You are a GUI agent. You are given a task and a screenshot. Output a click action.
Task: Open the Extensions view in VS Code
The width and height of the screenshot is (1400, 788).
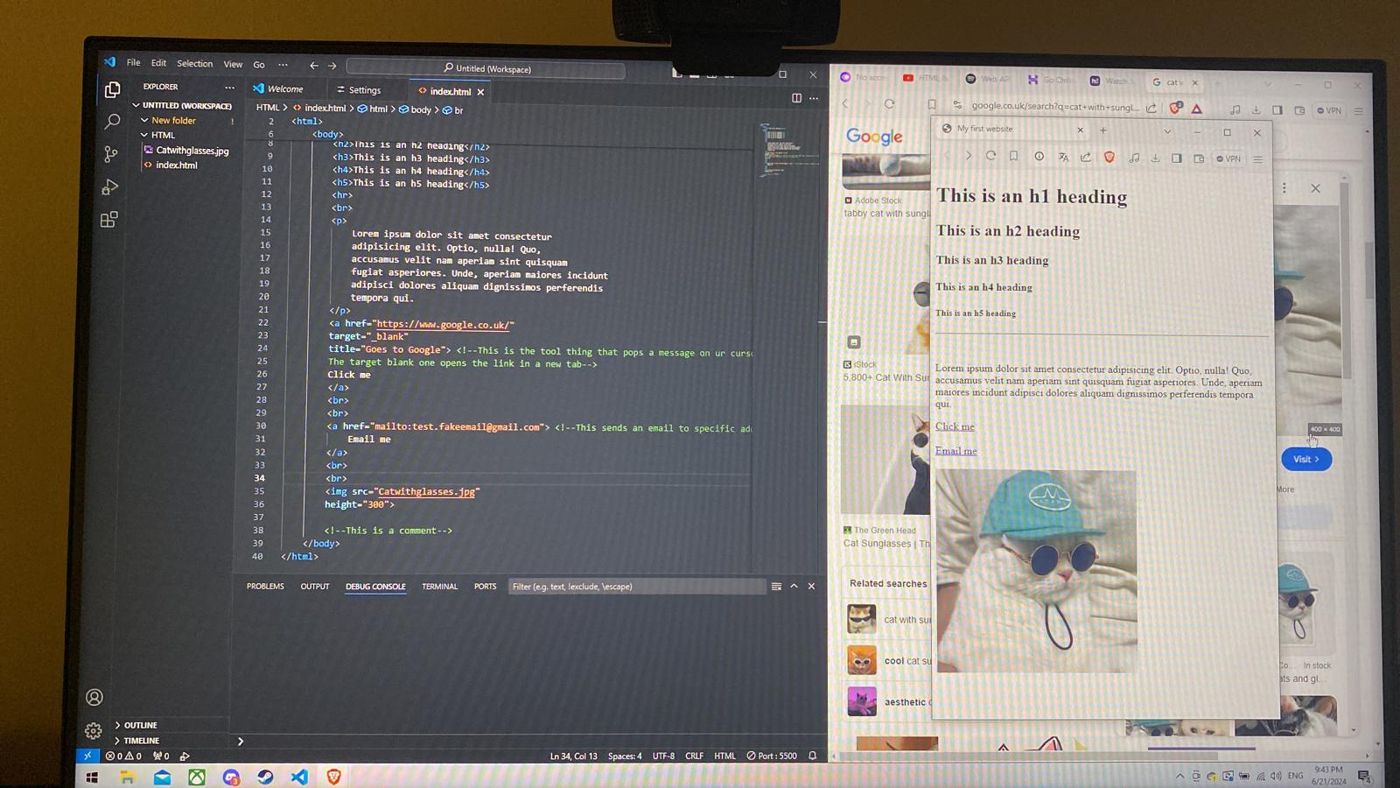[109, 220]
